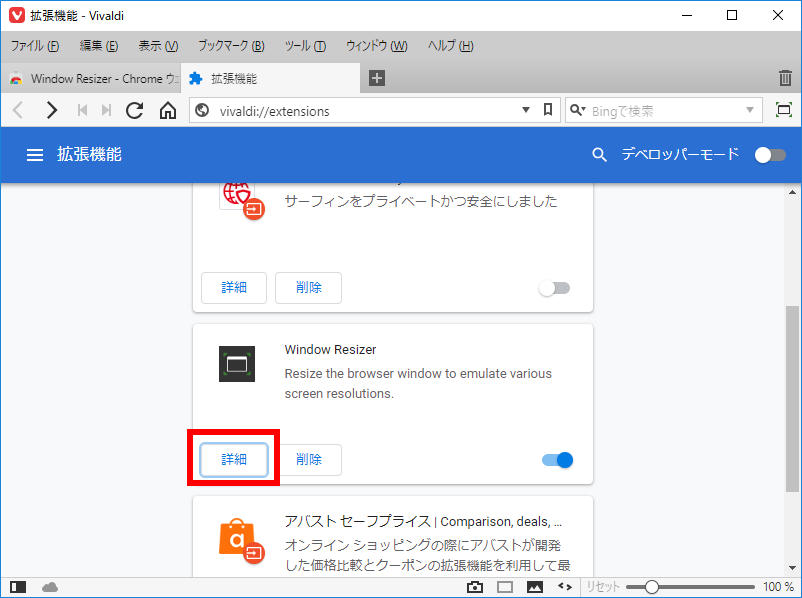Expand the address bar dropdown arrow
The image size is (802, 598).
[x=525, y=110]
